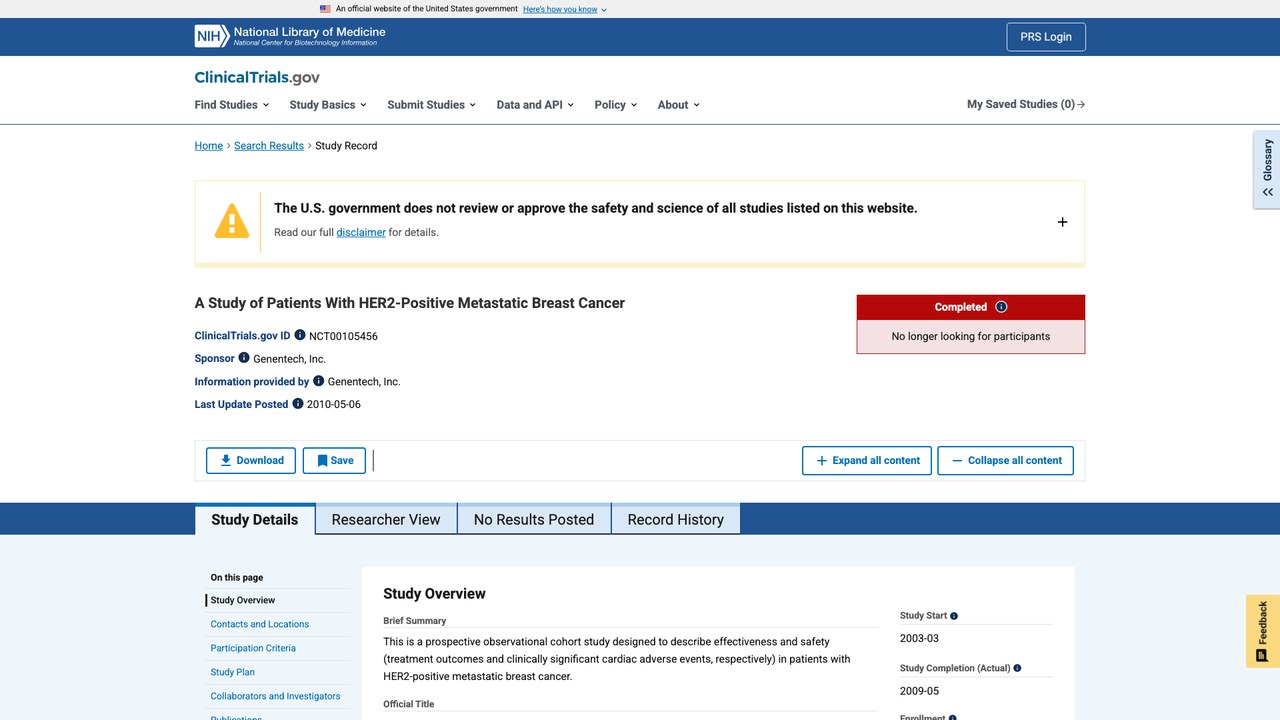
Task: Open About dropdown menu
Action: 678,104
